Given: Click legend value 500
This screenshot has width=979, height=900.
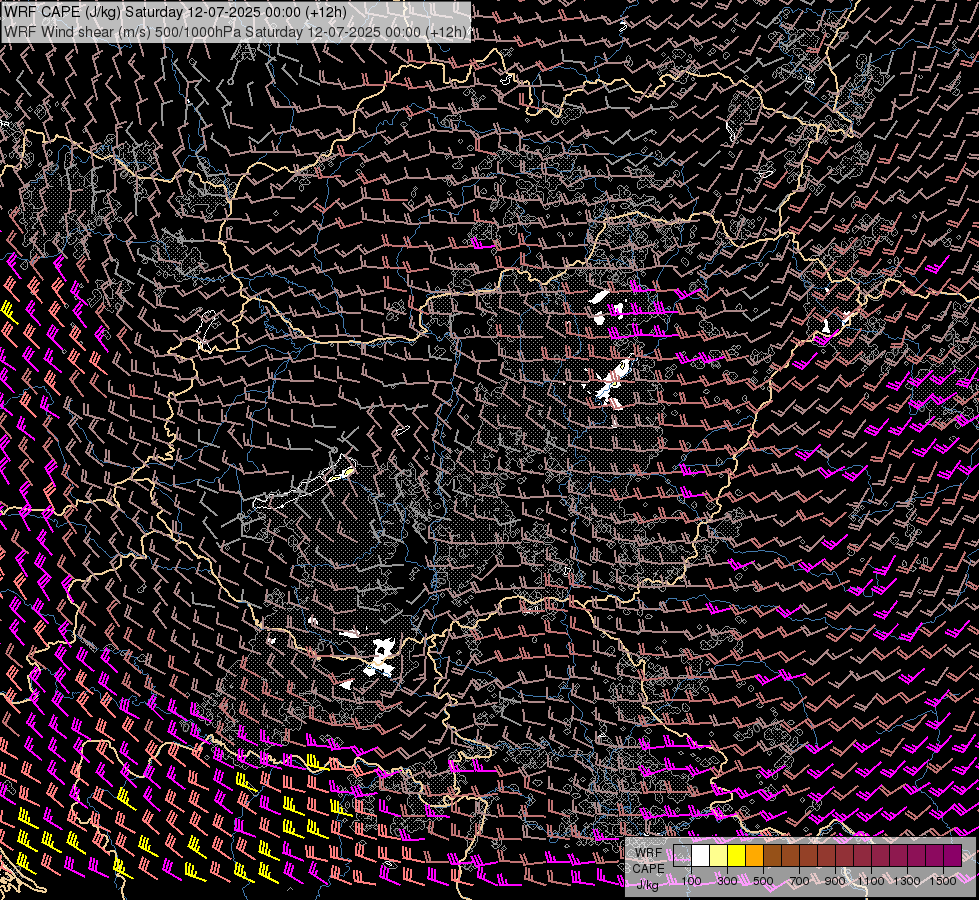Looking at the screenshot, I should tap(763, 881).
